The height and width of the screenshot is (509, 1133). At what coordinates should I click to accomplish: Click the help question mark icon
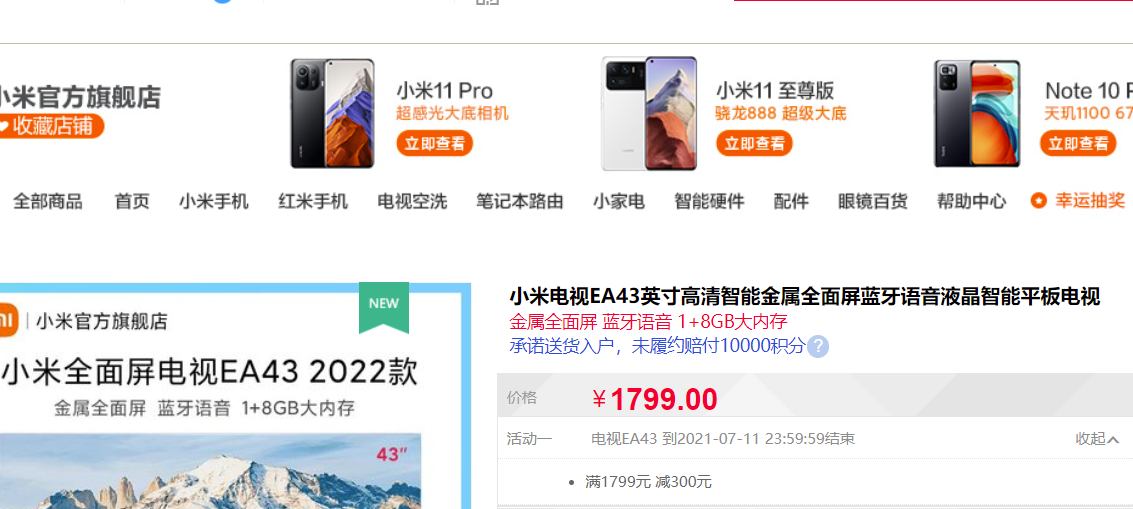coord(818,346)
